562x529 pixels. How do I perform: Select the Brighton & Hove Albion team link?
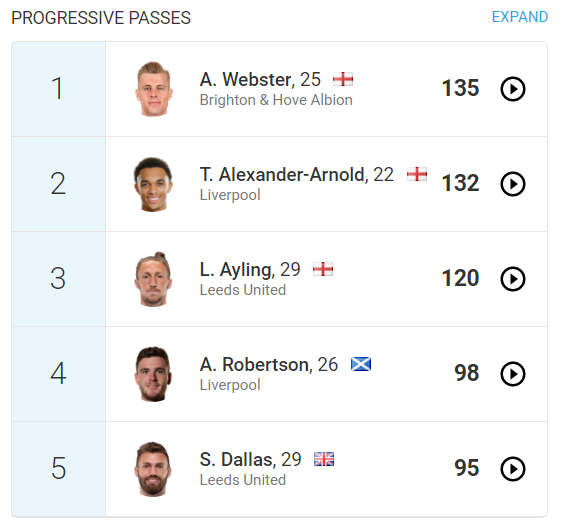[276, 100]
